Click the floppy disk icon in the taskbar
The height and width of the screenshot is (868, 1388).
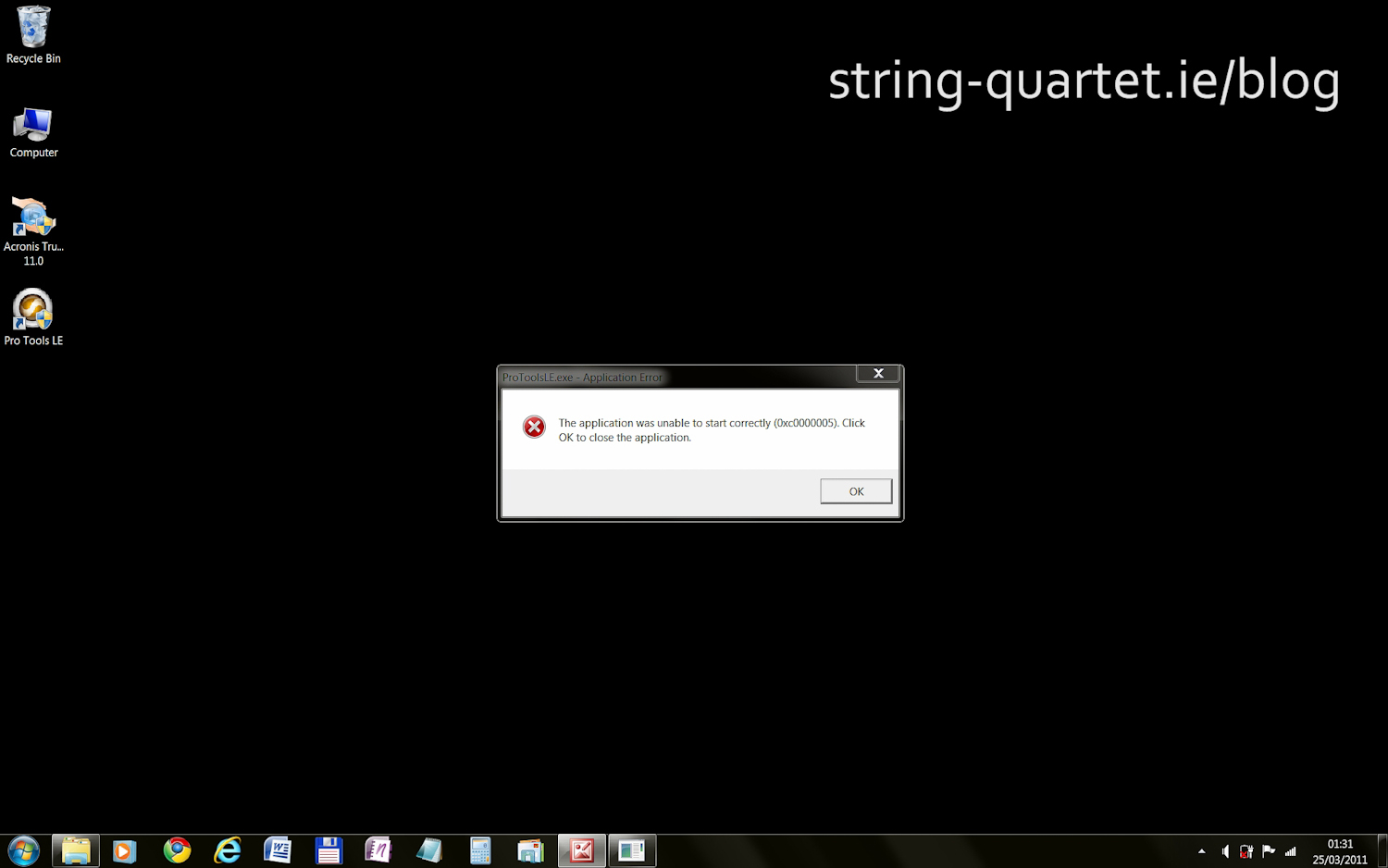[328, 850]
